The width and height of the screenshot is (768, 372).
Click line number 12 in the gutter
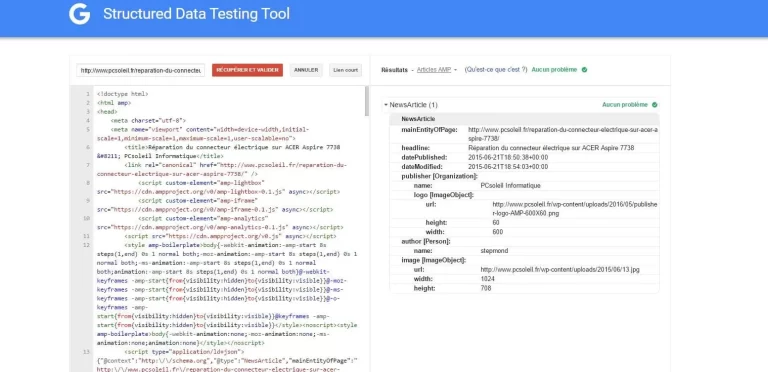tap(87, 245)
